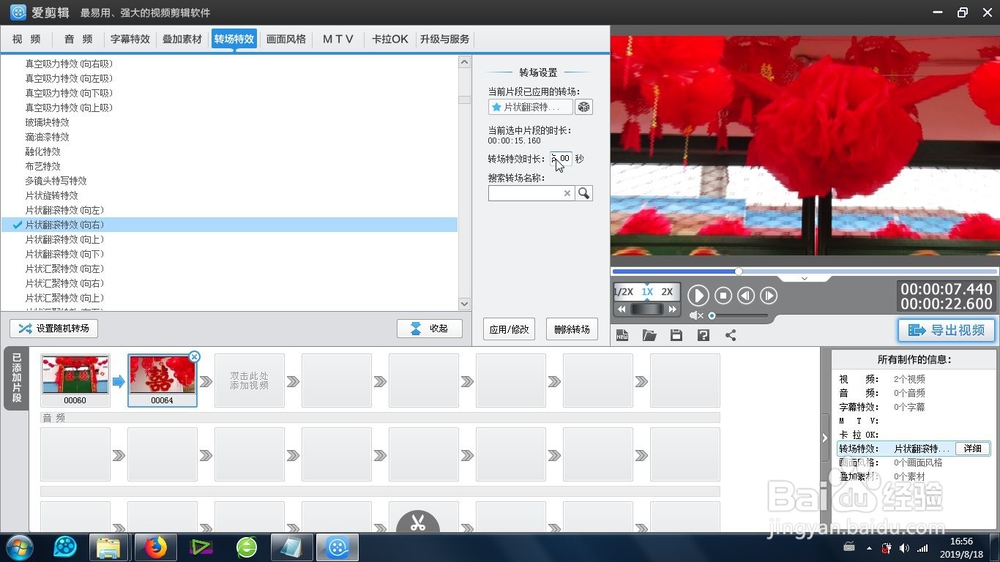This screenshot has width=1000, height=562.
Task: Collapse the panel with 收起 button
Action: click(x=429, y=329)
